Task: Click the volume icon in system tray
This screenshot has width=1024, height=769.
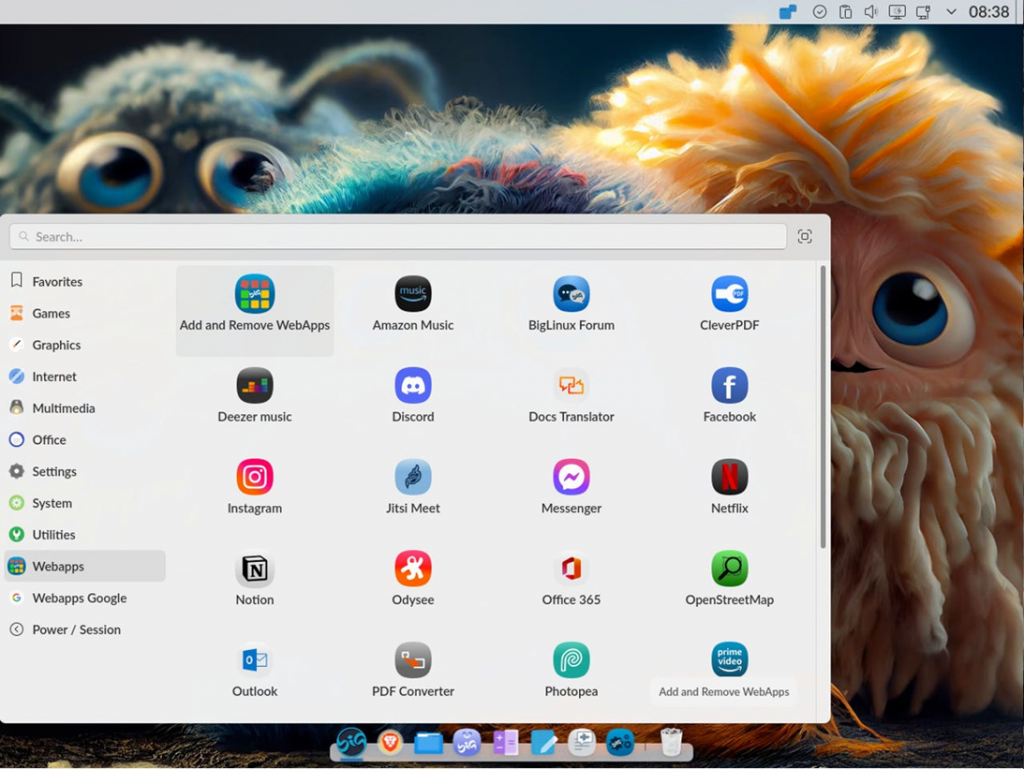Action: pyautogui.click(x=871, y=12)
